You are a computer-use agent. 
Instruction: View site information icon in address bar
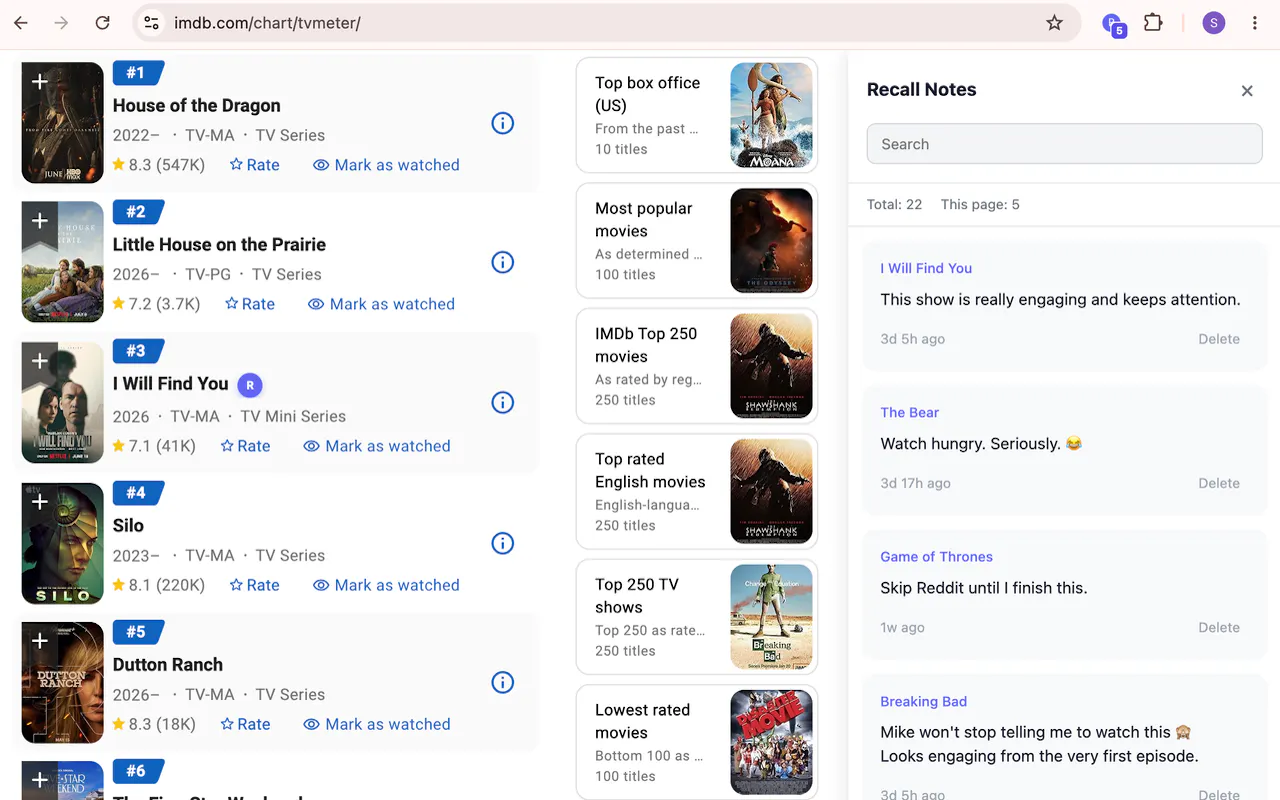[x=151, y=23]
